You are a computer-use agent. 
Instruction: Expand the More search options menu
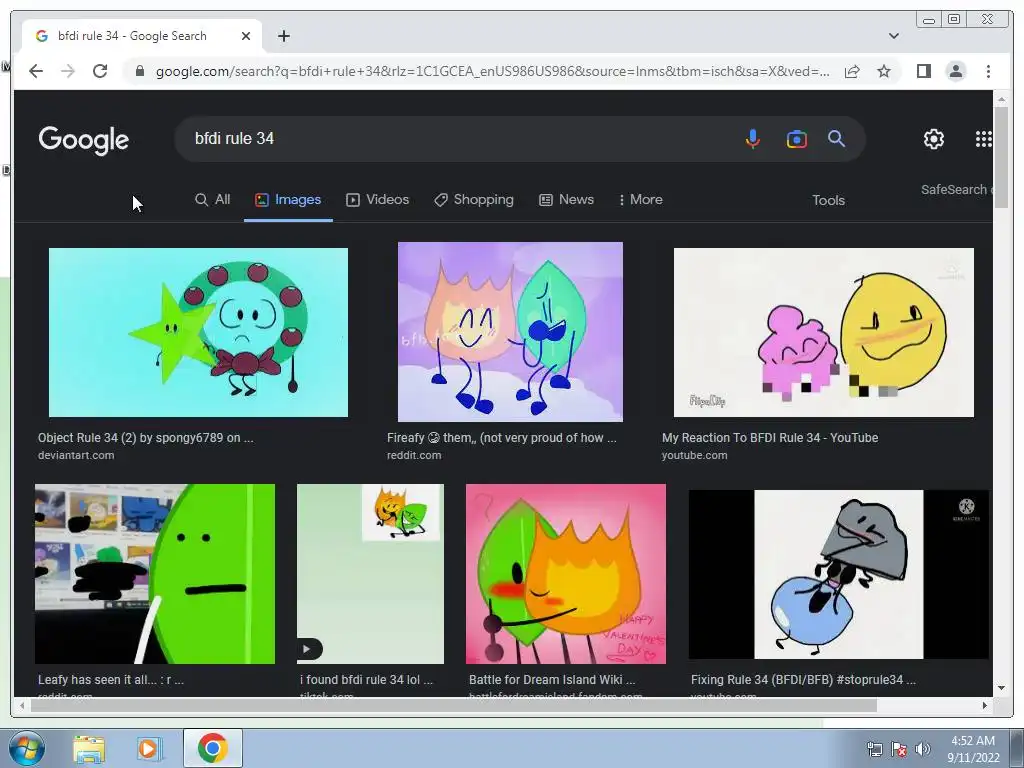tap(640, 200)
